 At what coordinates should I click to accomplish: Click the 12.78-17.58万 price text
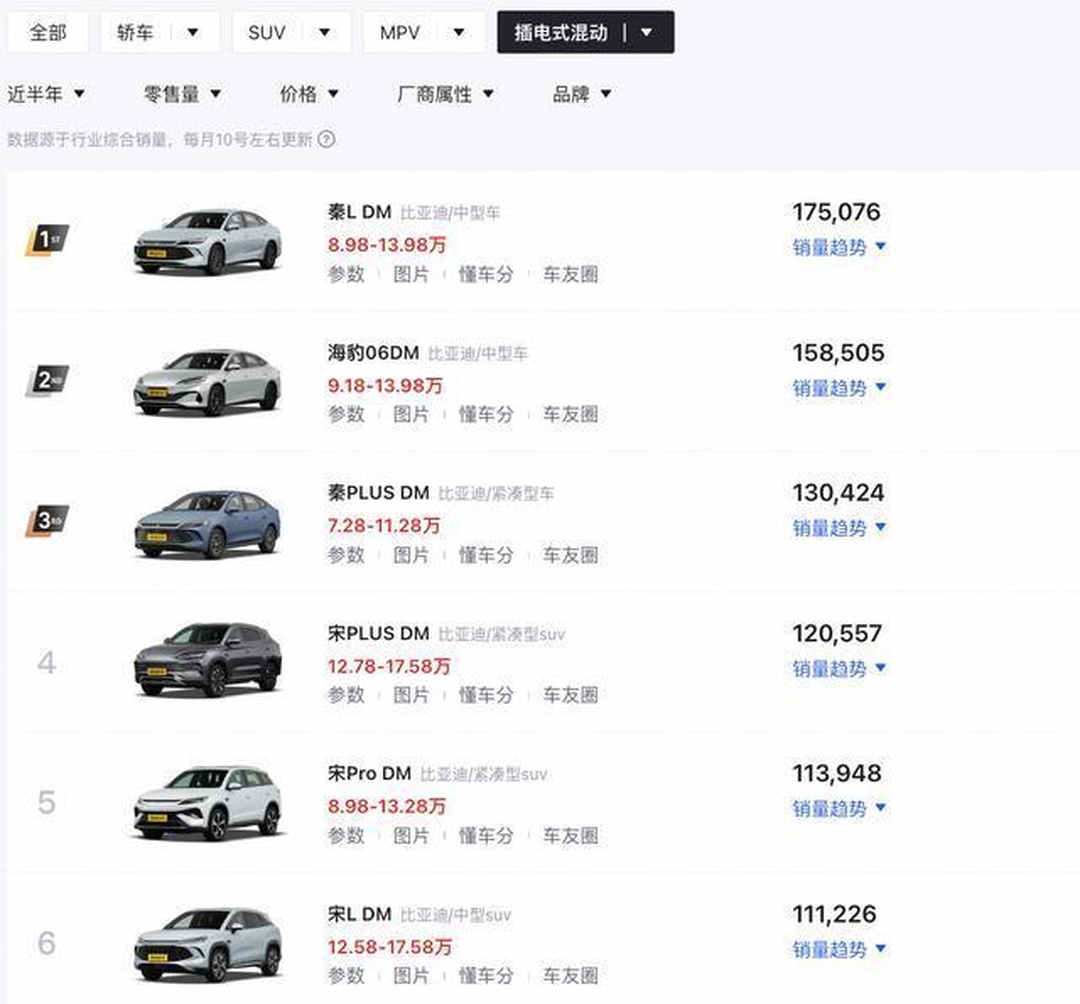coord(389,667)
